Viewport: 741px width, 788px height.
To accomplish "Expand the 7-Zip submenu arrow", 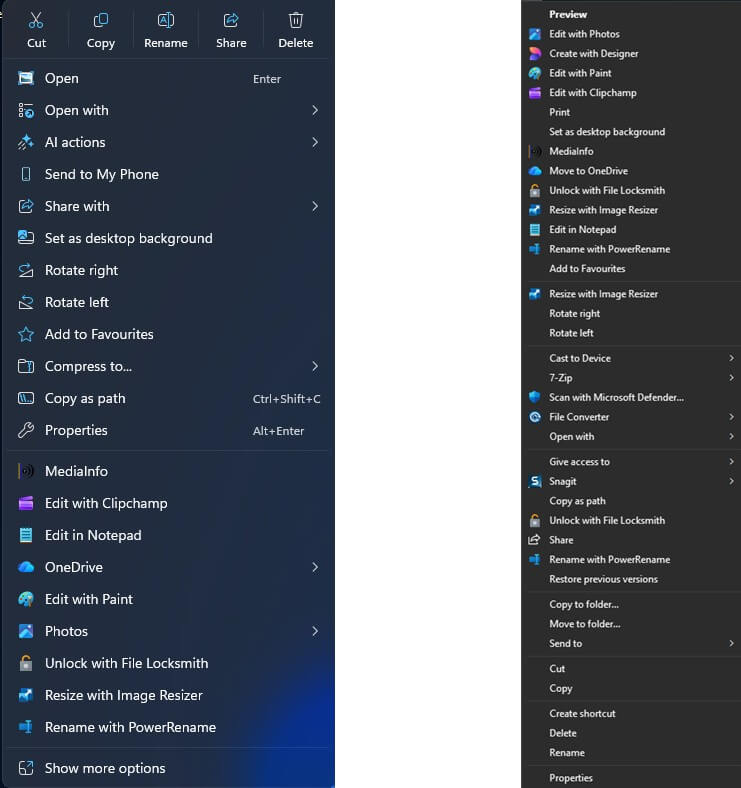I will tap(731, 378).
